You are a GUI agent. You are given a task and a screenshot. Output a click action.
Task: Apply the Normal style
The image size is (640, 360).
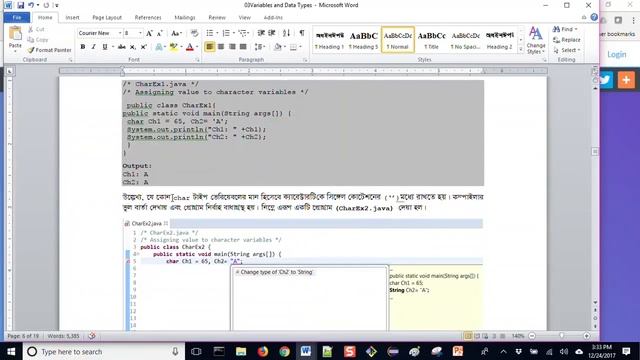398,40
